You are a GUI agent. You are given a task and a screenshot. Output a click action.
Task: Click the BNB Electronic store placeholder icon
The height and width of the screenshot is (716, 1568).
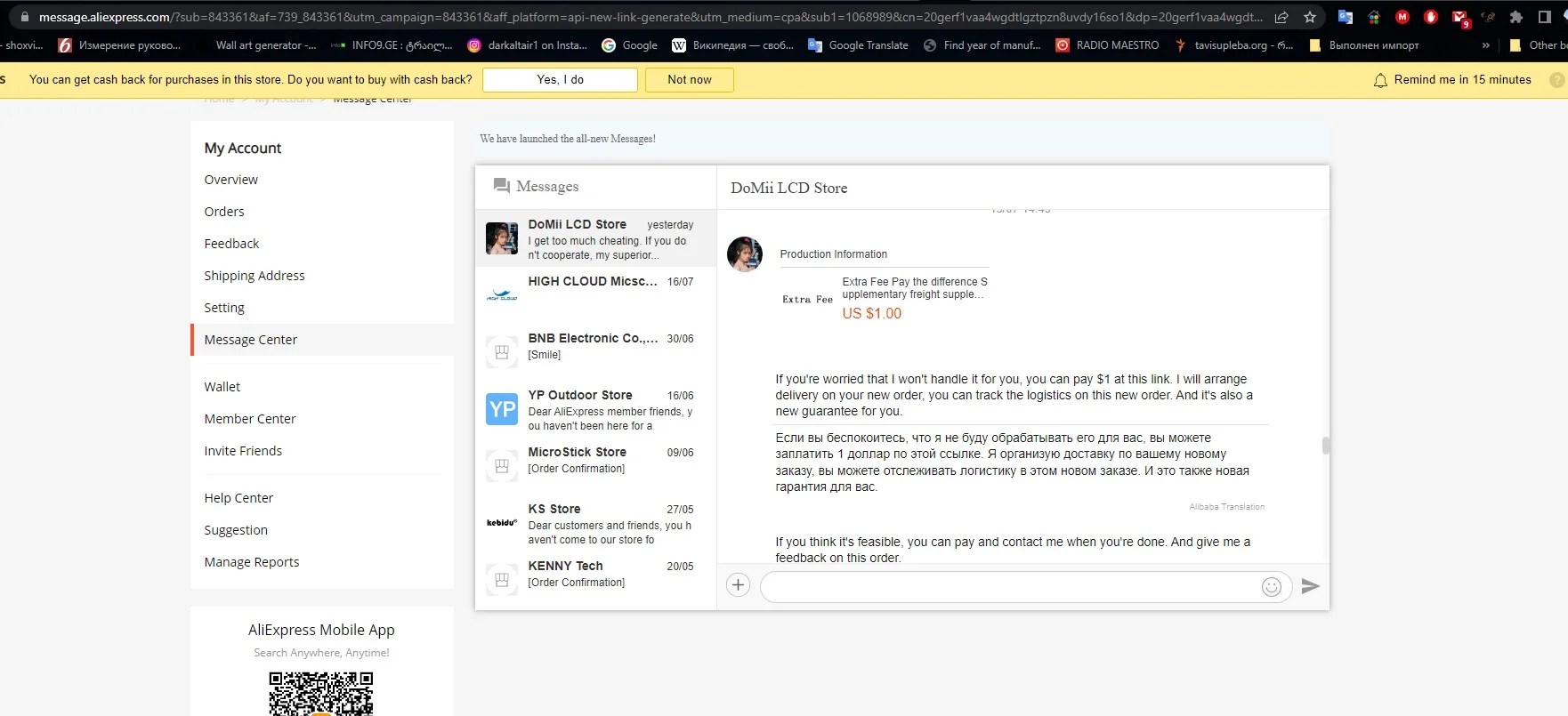point(502,352)
